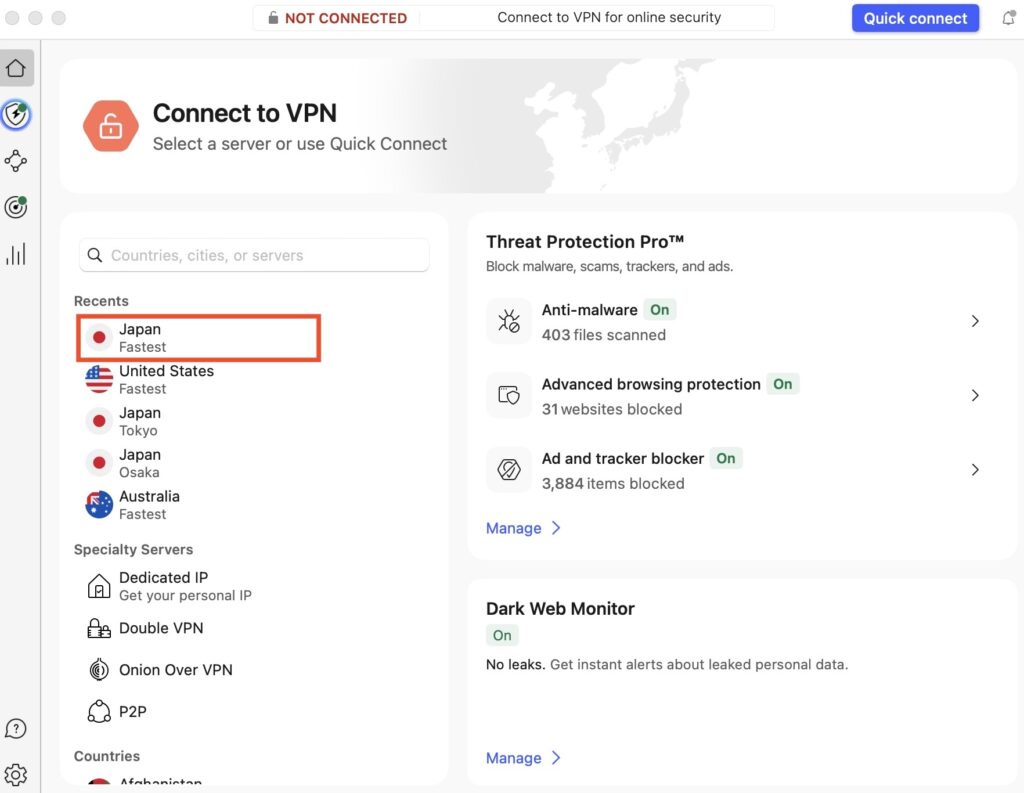This screenshot has height=793, width=1024.
Task: Click chevron next to Dark Web Monitor Manage
Action: [x=556, y=758]
